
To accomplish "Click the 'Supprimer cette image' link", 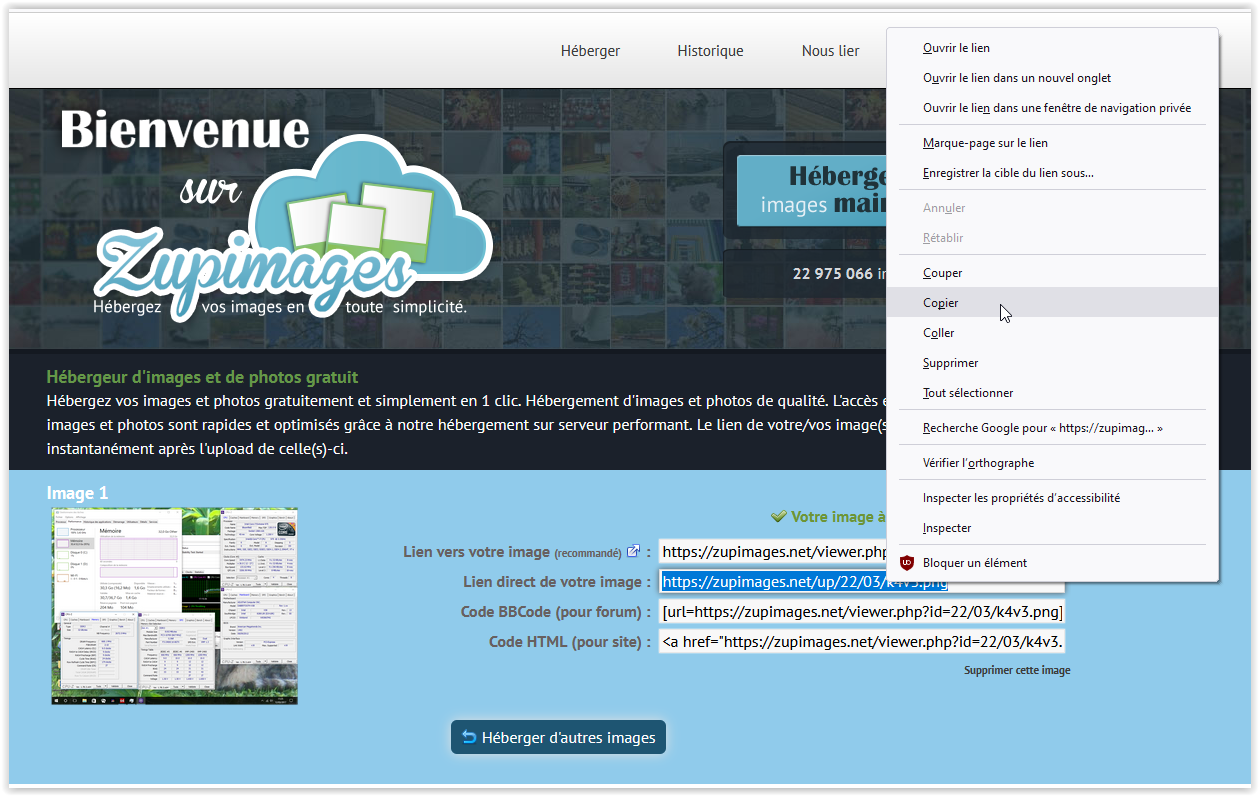I will pyautogui.click(x=1017, y=670).
